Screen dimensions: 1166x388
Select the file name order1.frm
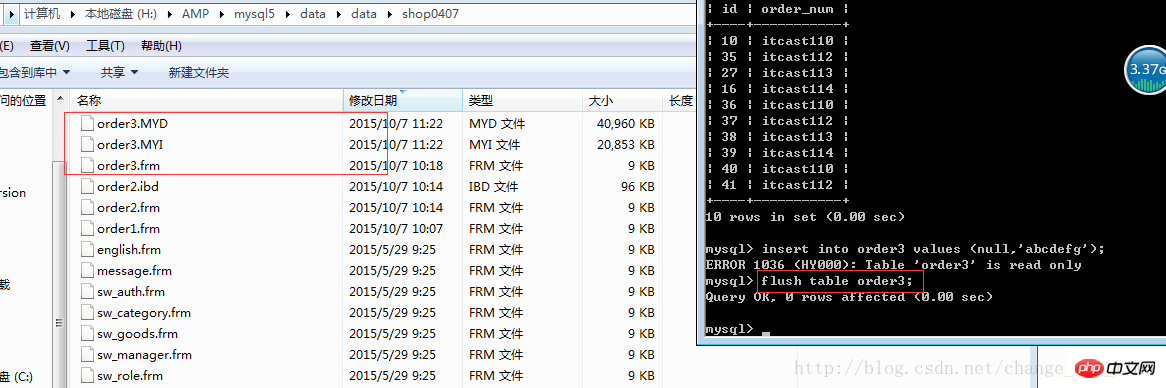coord(128,228)
